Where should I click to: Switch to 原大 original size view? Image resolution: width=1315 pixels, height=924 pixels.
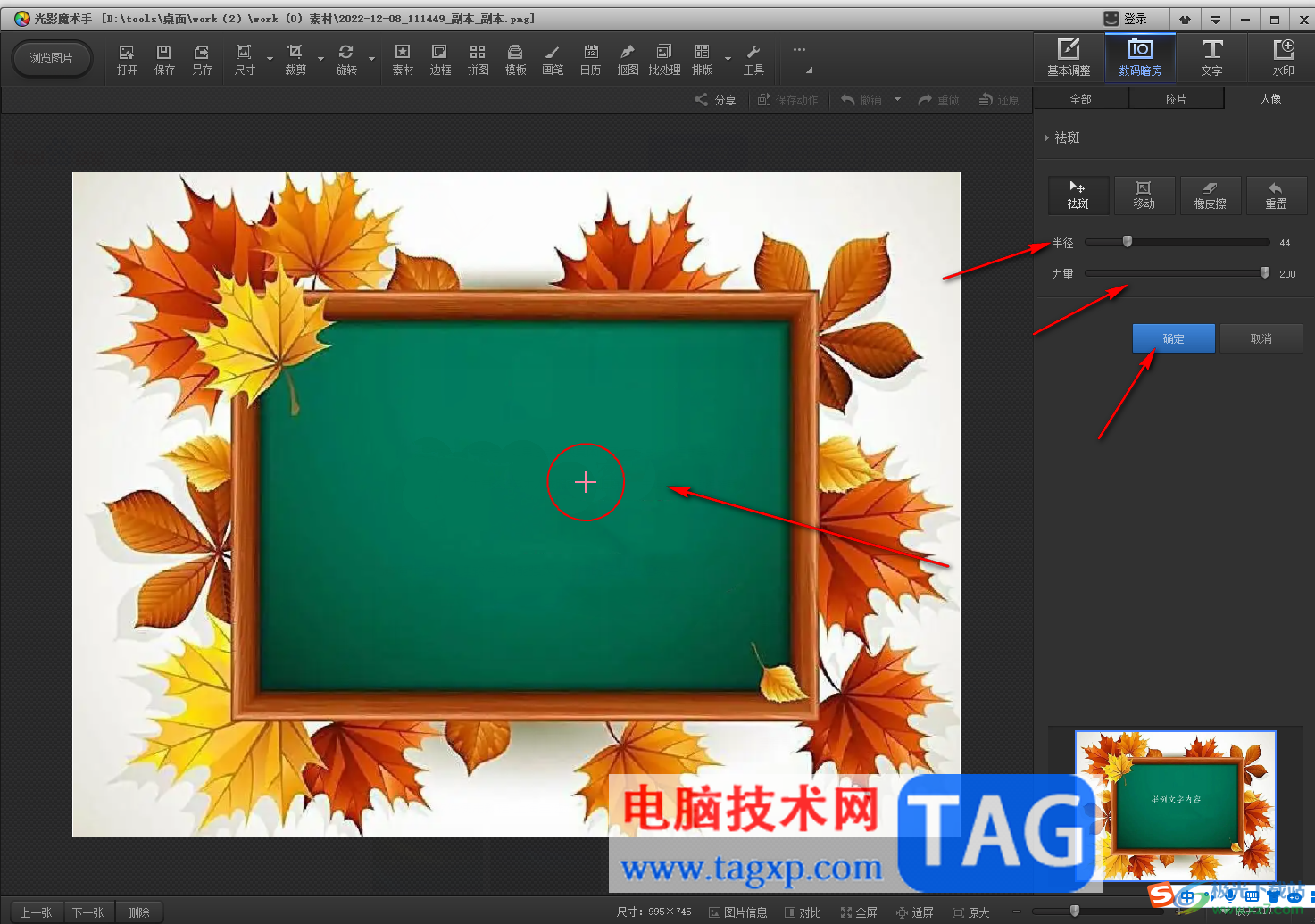(x=970, y=912)
